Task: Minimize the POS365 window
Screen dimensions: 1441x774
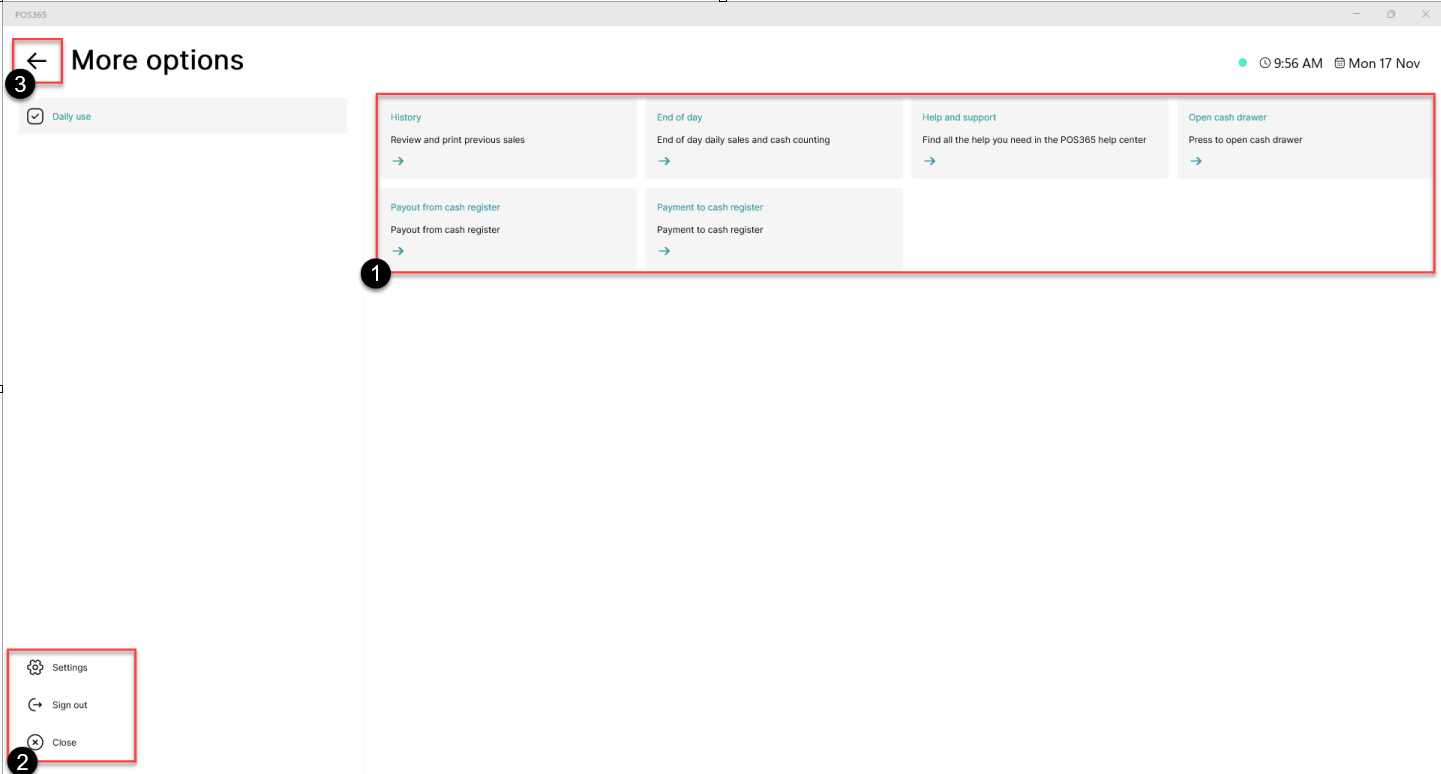Action: tap(1357, 14)
